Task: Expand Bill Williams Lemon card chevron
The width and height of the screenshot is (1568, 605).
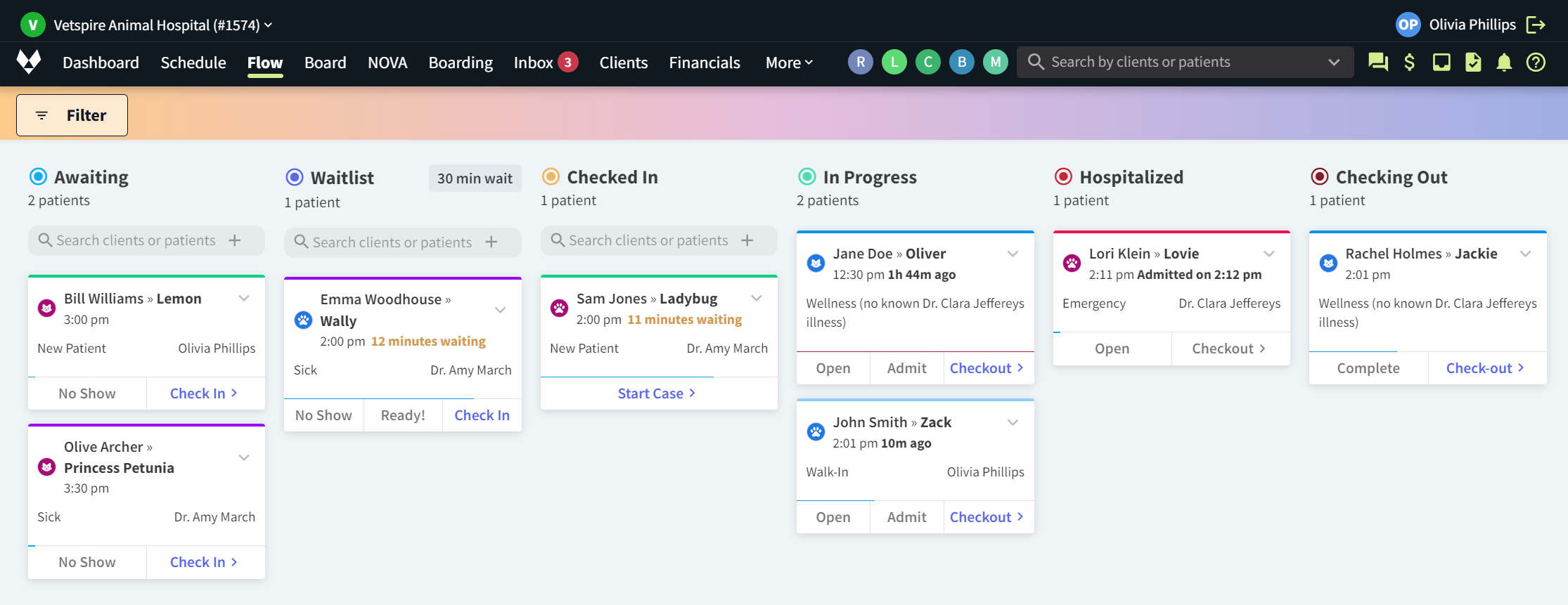Action: point(244,299)
